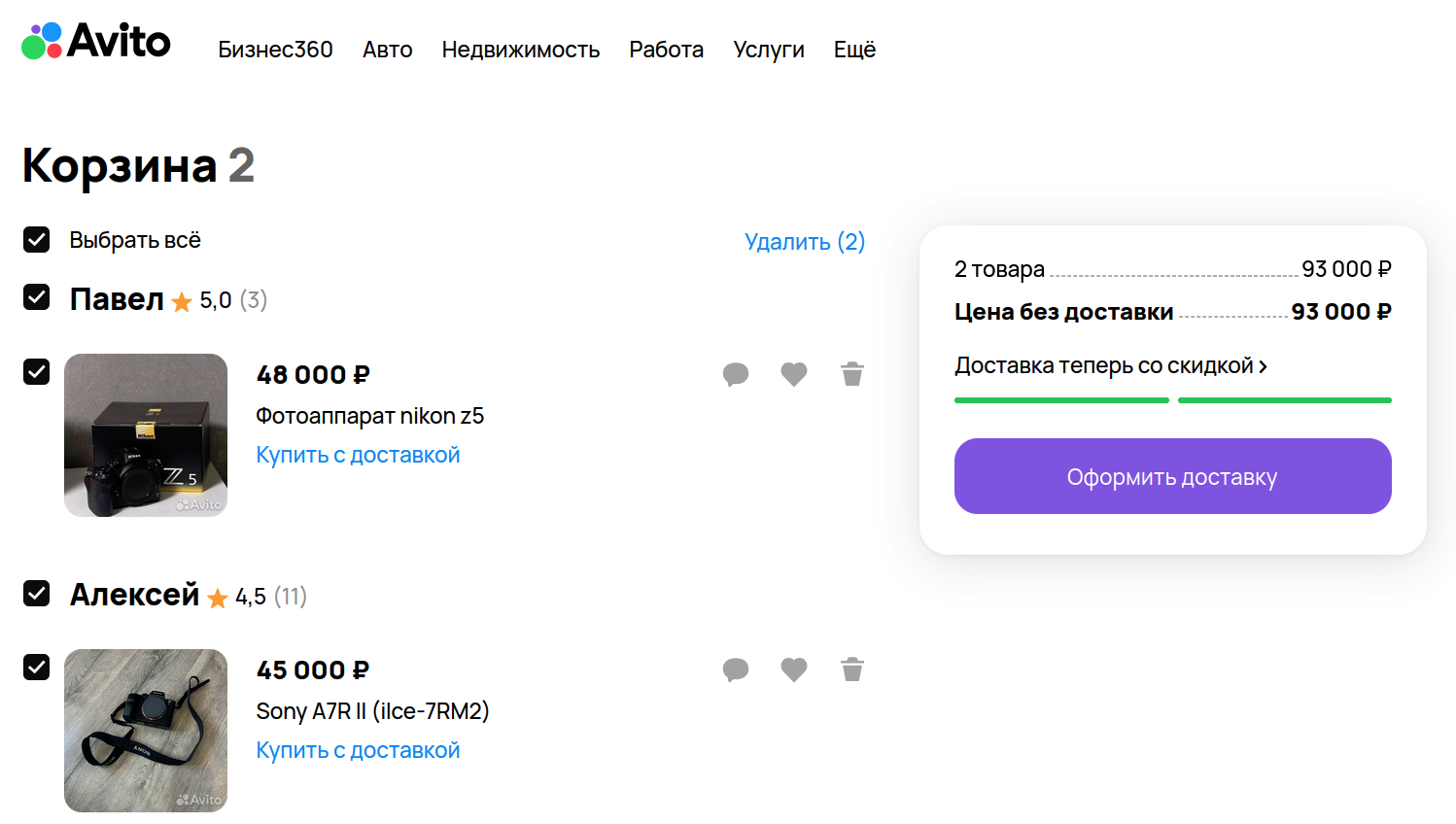This screenshot has width=1456, height=824.
Task: Uncheck seller Павел's checkbox
Action: (x=37, y=297)
